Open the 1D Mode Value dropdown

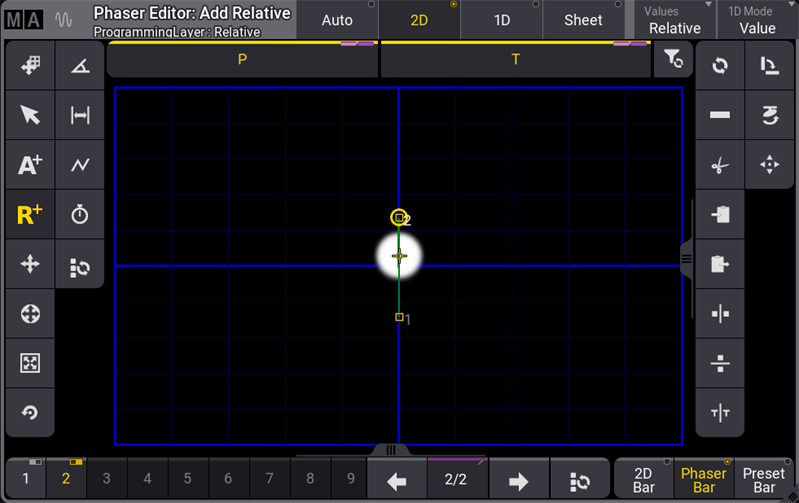click(x=757, y=20)
